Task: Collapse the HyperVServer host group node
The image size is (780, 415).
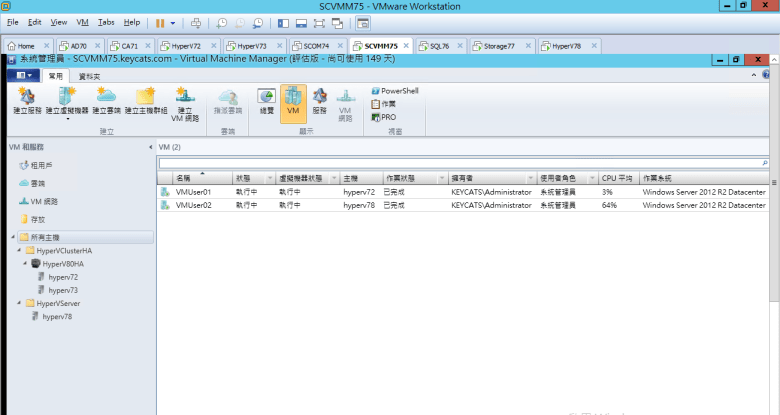Action: tap(20, 302)
